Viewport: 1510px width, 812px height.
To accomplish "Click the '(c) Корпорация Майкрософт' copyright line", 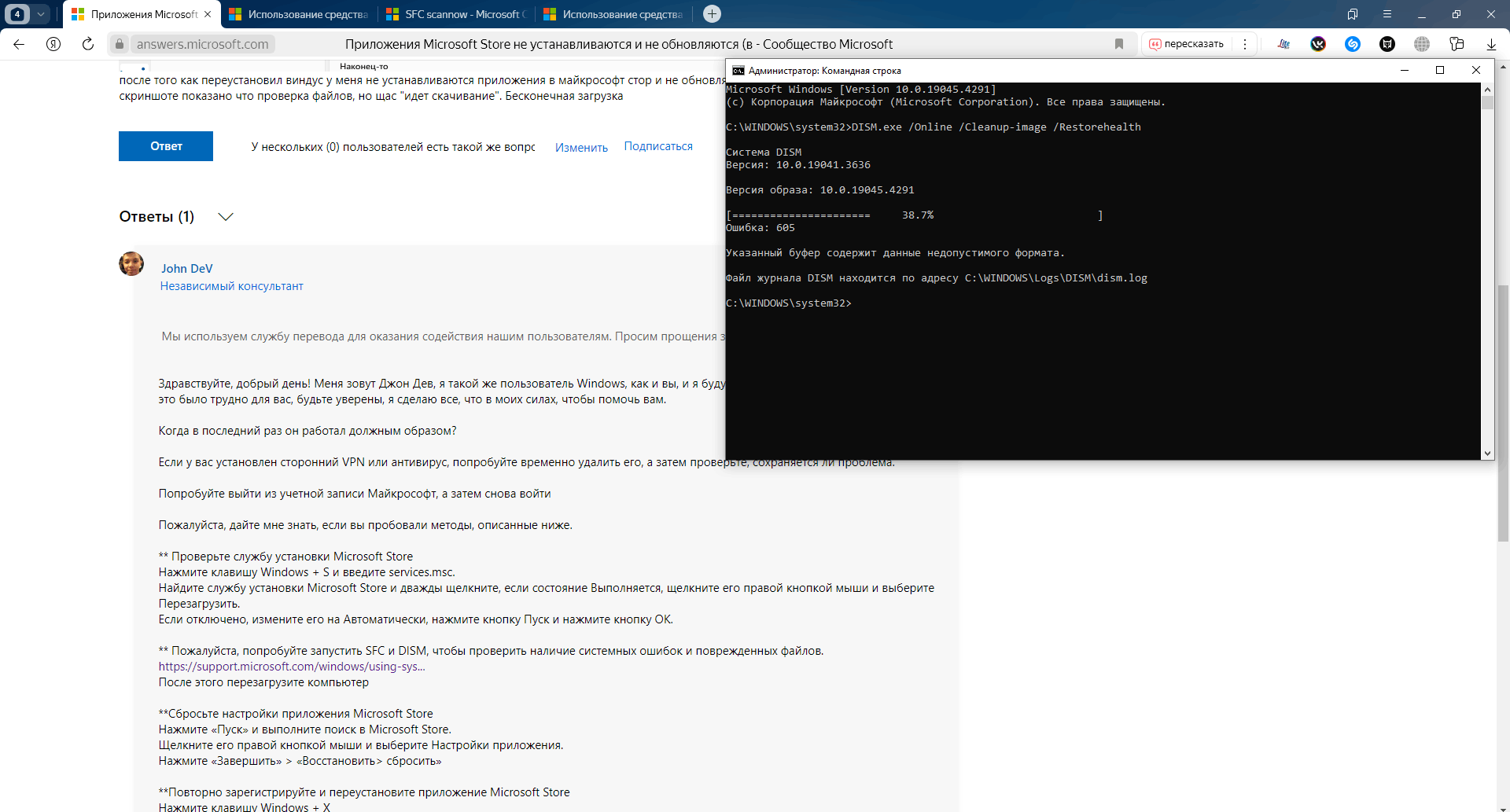I will coord(946,102).
